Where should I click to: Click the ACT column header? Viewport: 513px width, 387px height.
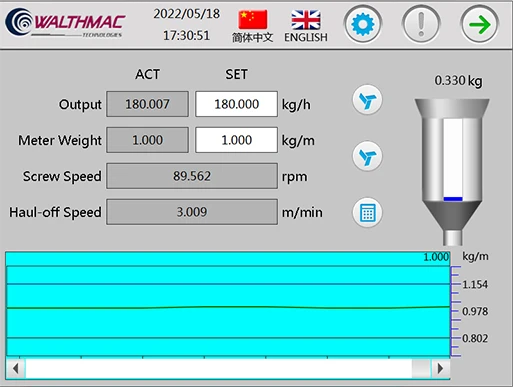click(x=147, y=74)
